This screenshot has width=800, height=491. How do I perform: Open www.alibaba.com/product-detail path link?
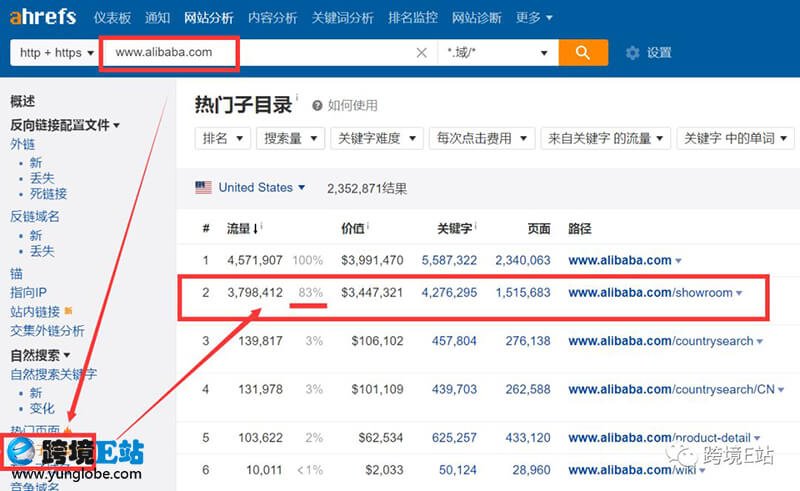[x=659, y=438]
